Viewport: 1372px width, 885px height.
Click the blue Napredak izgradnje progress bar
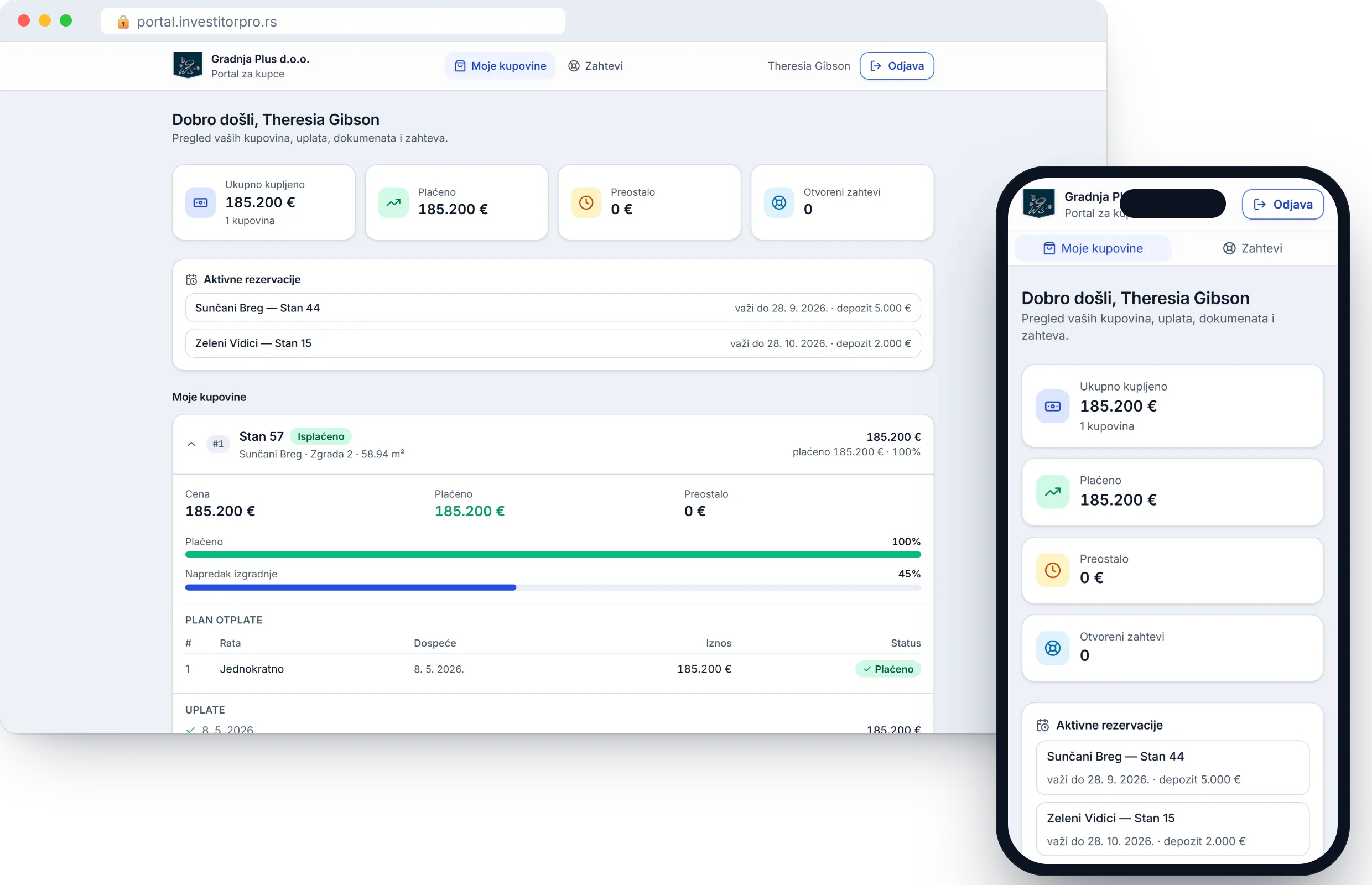pyautogui.click(x=553, y=587)
